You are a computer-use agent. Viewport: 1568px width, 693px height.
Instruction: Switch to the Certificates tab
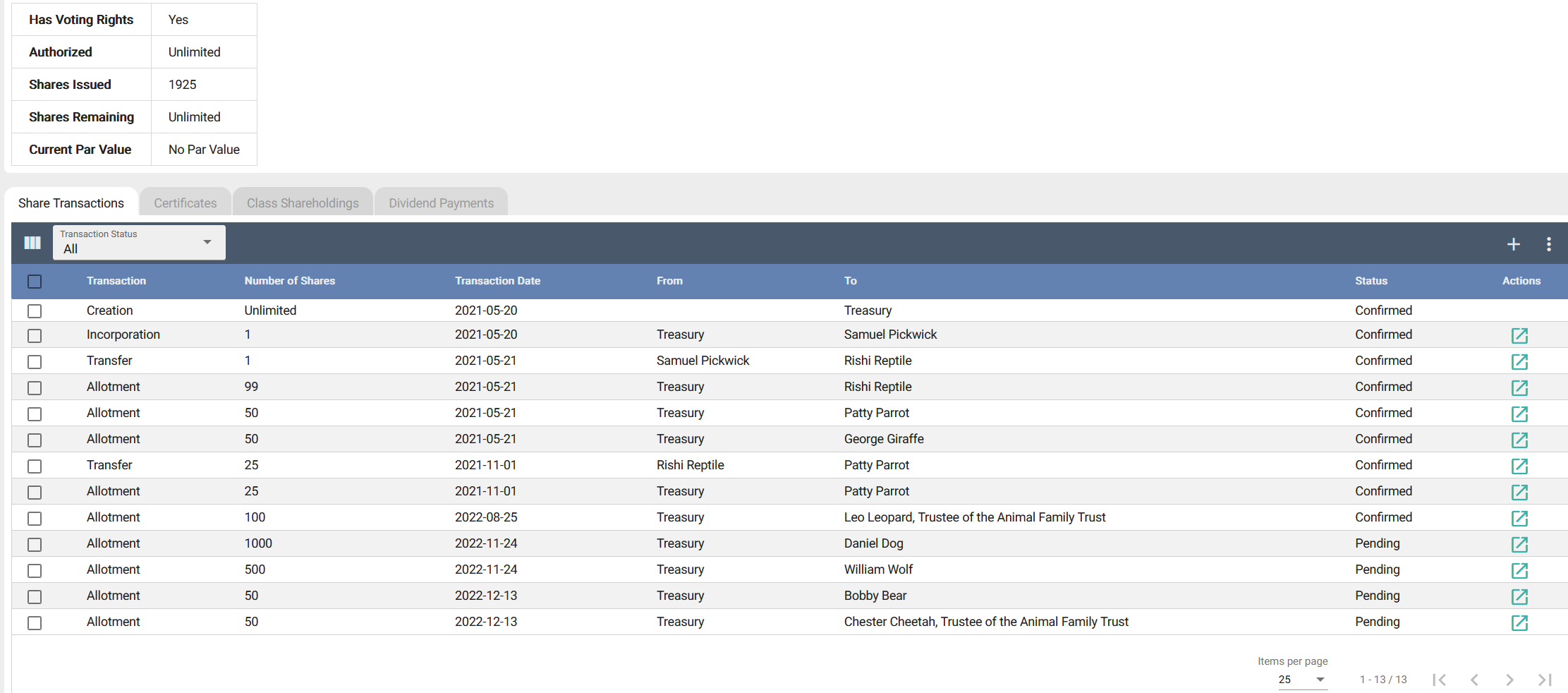point(186,203)
